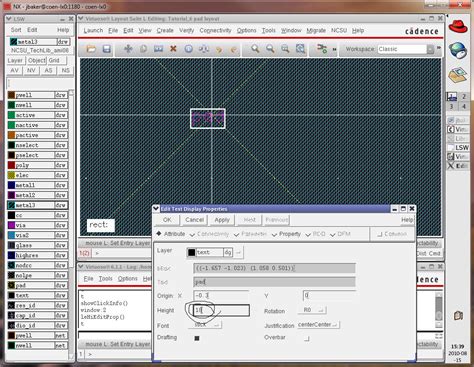
Task: Open the Layer text dg dropdown
Action: coord(215,252)
